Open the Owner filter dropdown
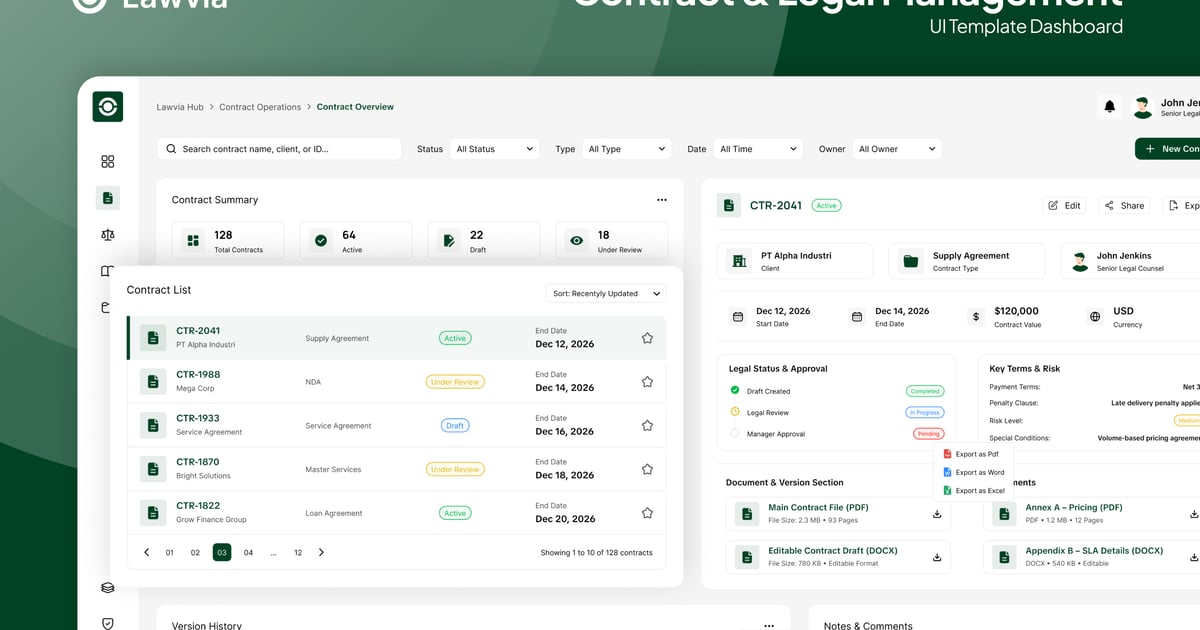 897,149
